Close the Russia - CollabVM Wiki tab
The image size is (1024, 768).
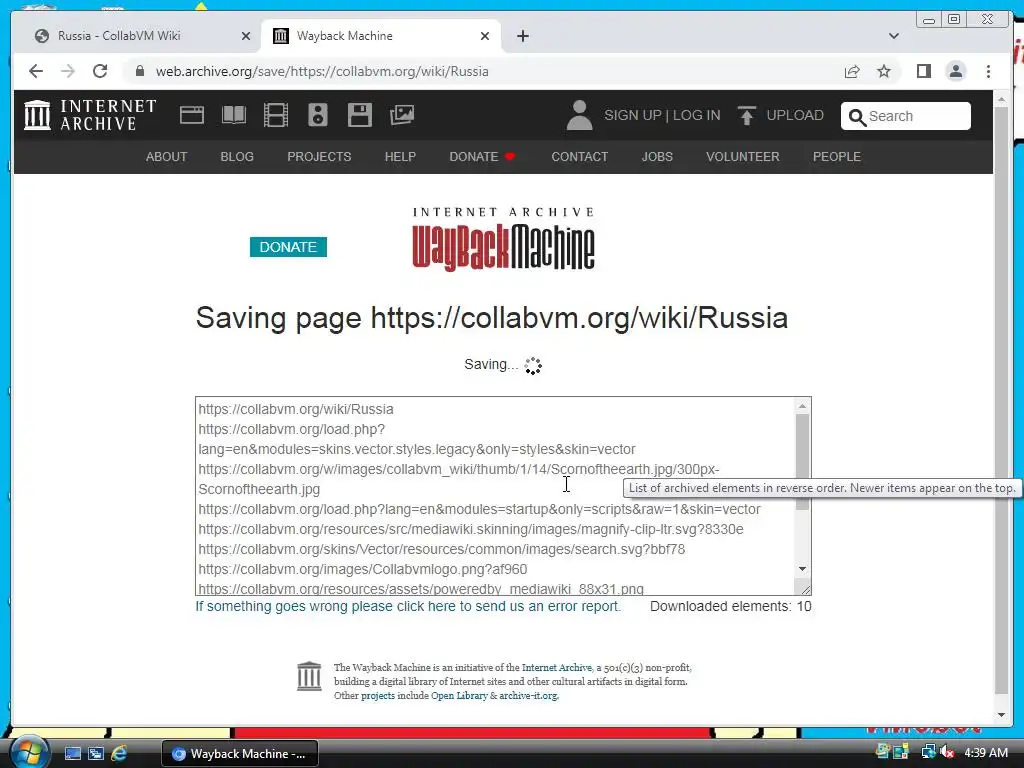click(246, 36)
